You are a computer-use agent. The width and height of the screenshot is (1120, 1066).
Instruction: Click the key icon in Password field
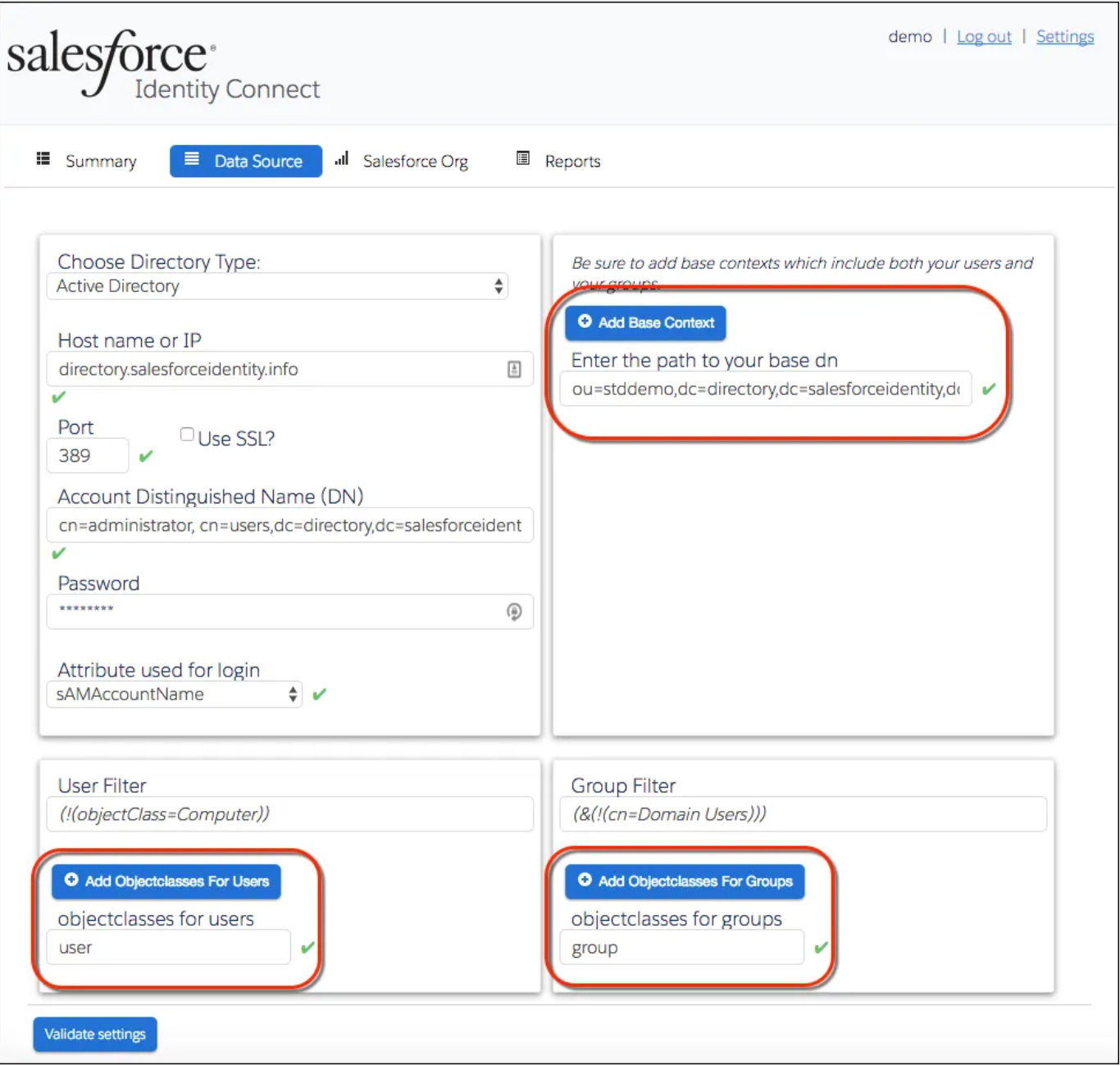tap(514, 612)
